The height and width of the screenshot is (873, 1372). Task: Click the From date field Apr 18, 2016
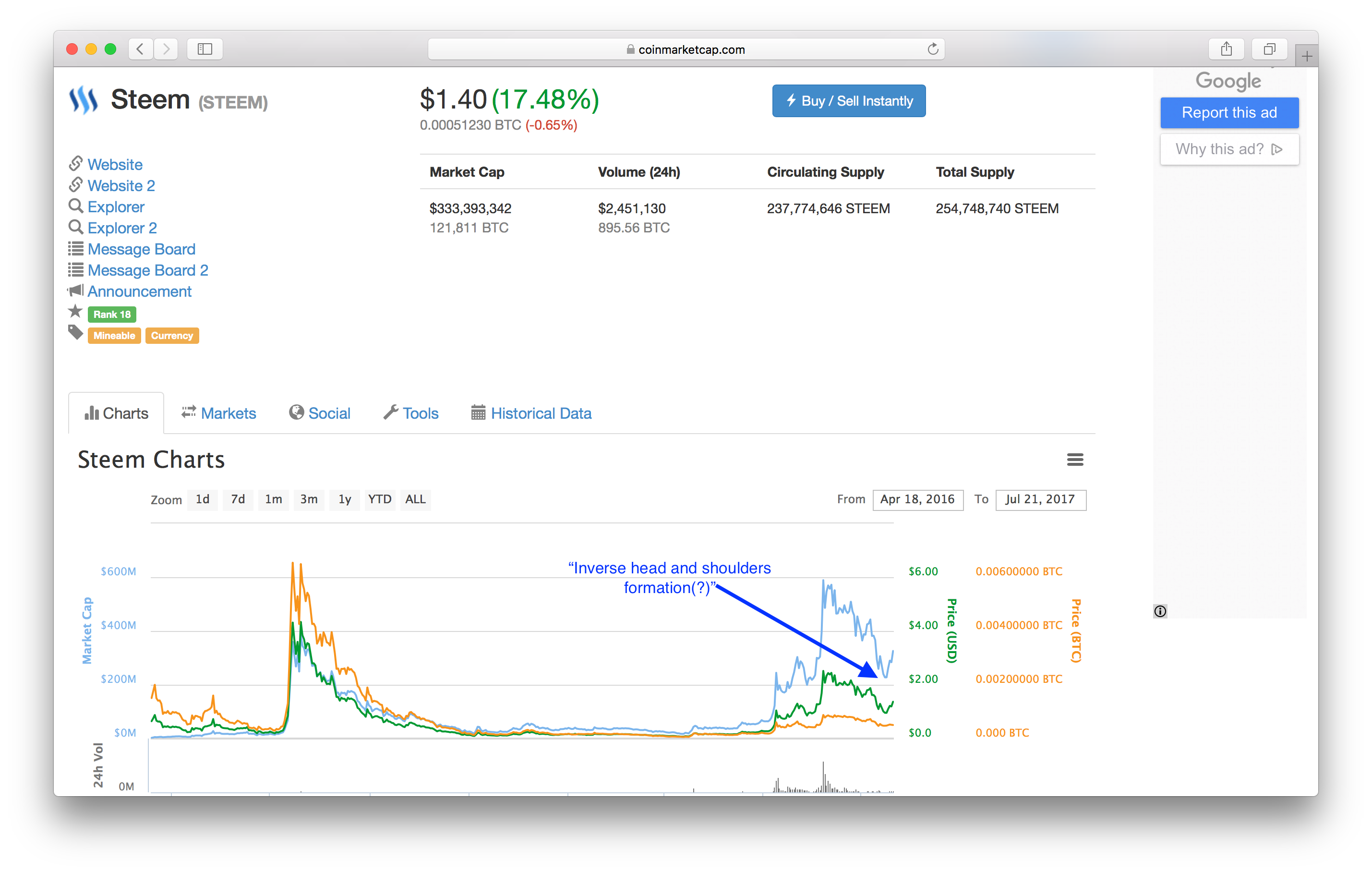(x=917, y=500)
